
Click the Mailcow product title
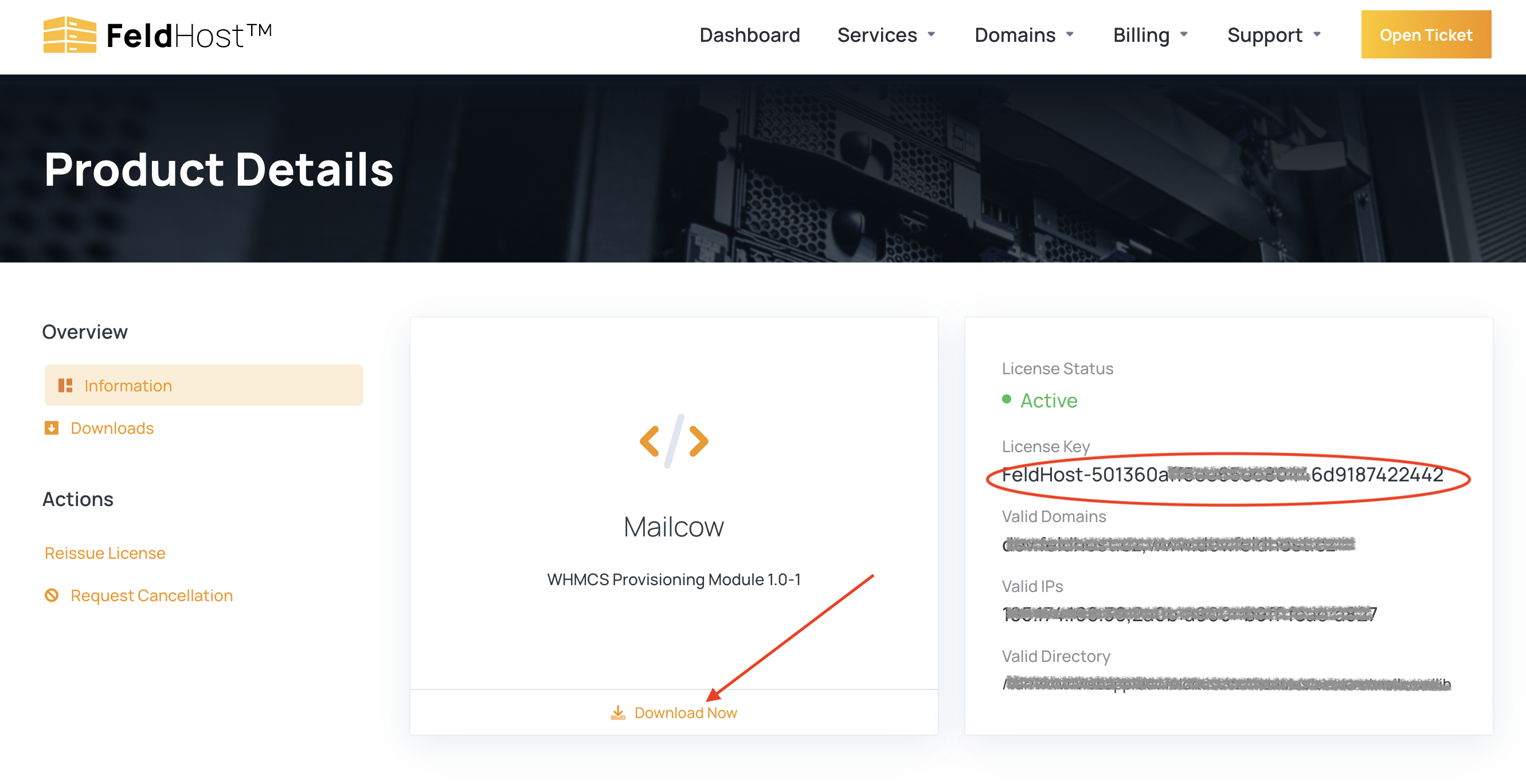point(674,527)
